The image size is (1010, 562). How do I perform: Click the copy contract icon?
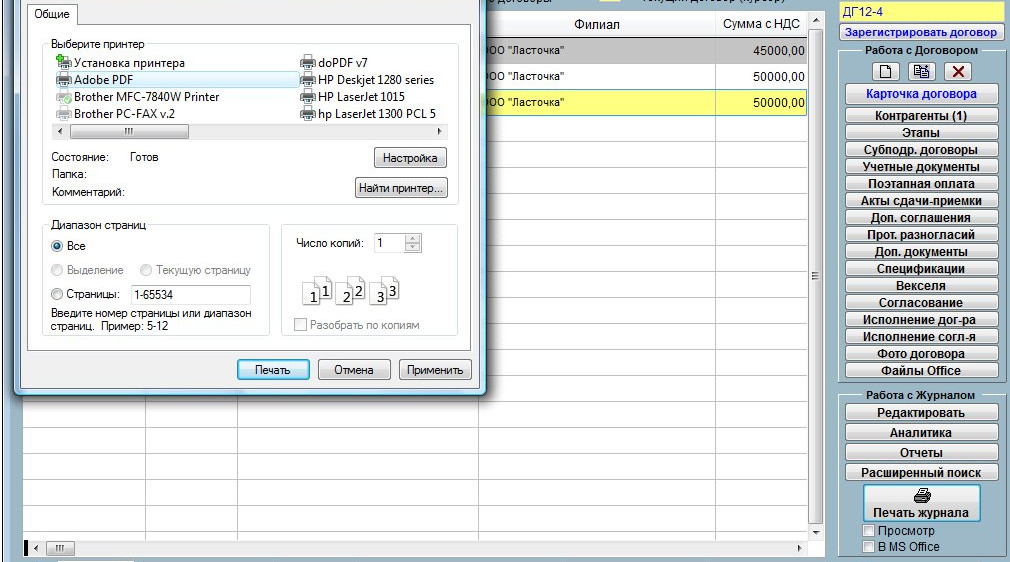[921, 72]
